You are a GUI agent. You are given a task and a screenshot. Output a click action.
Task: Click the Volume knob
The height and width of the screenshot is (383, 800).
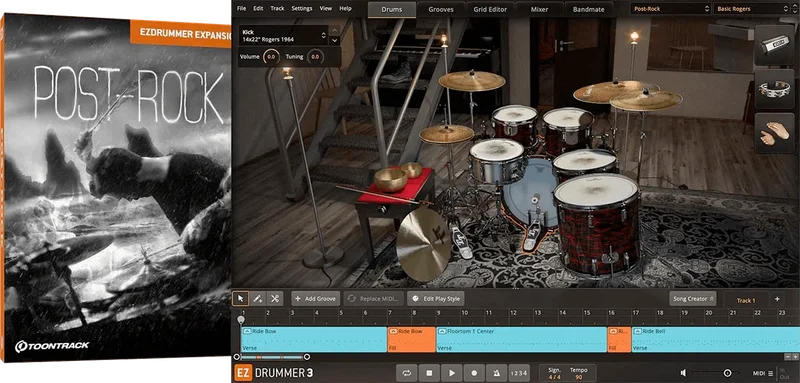[x=271, y=57]
